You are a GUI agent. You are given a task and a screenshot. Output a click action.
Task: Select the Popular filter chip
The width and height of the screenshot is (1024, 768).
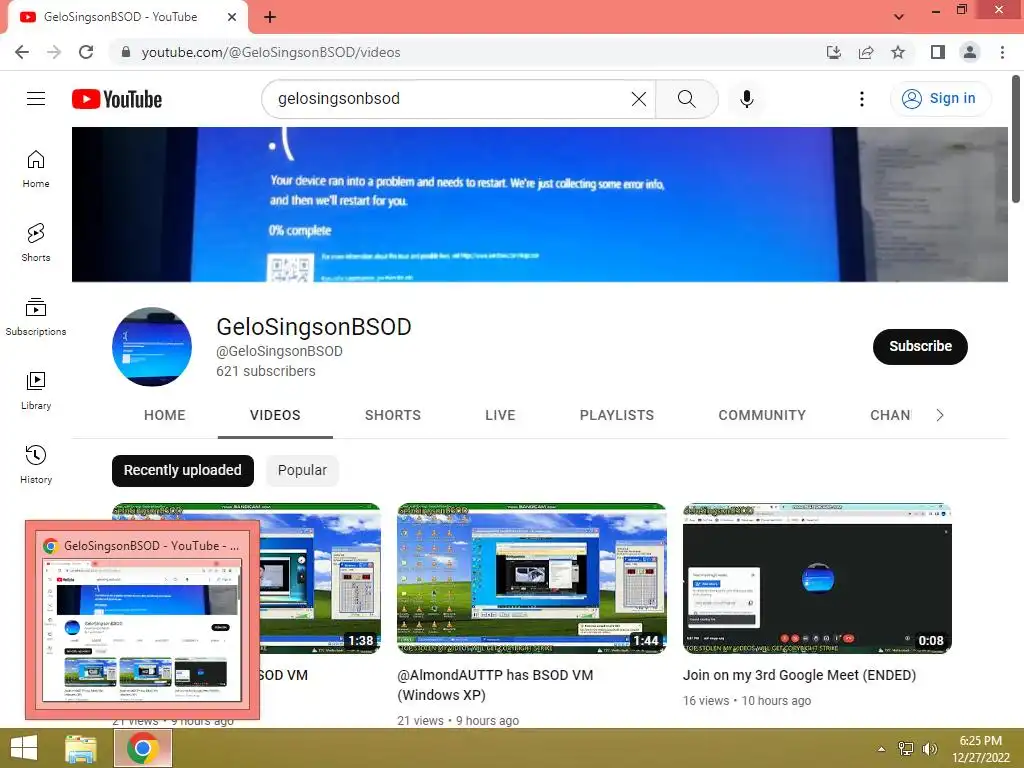302,470
